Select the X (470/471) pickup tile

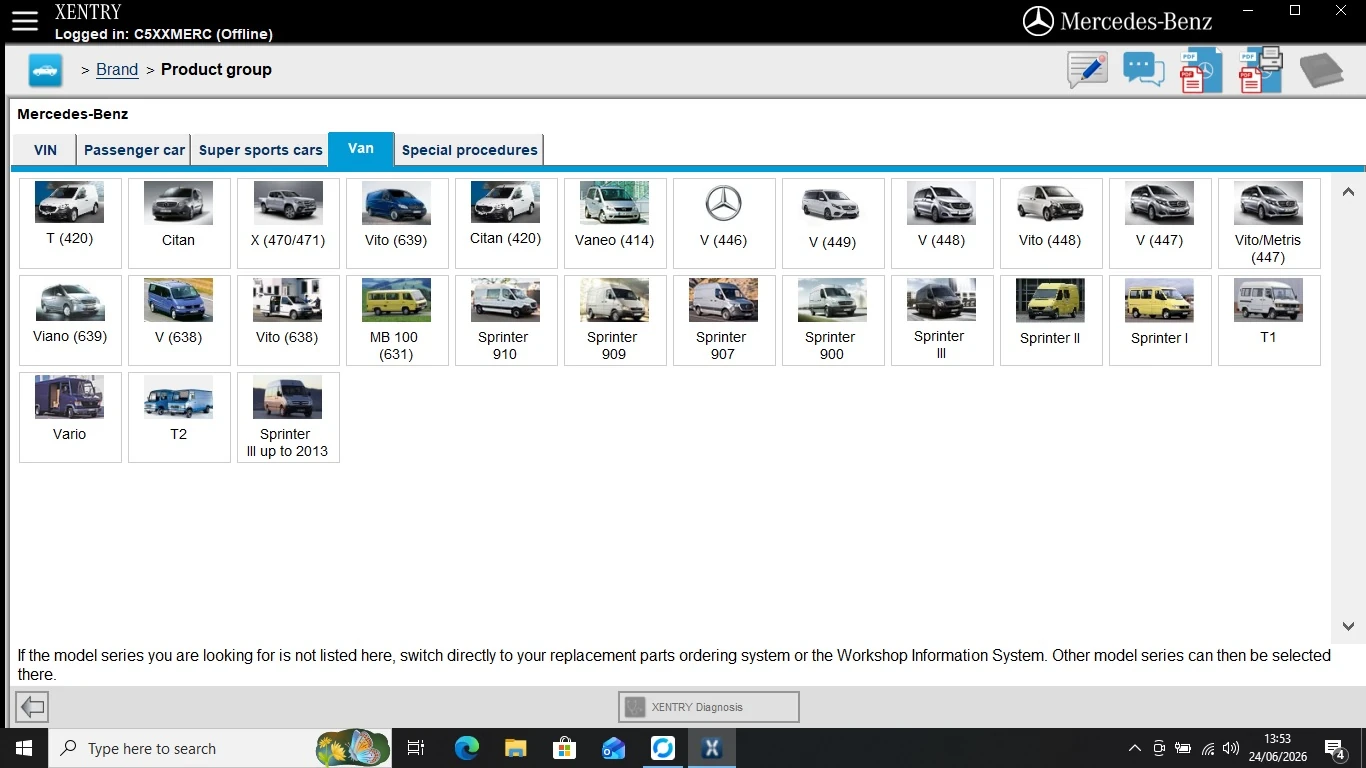[x=288, y=223]
